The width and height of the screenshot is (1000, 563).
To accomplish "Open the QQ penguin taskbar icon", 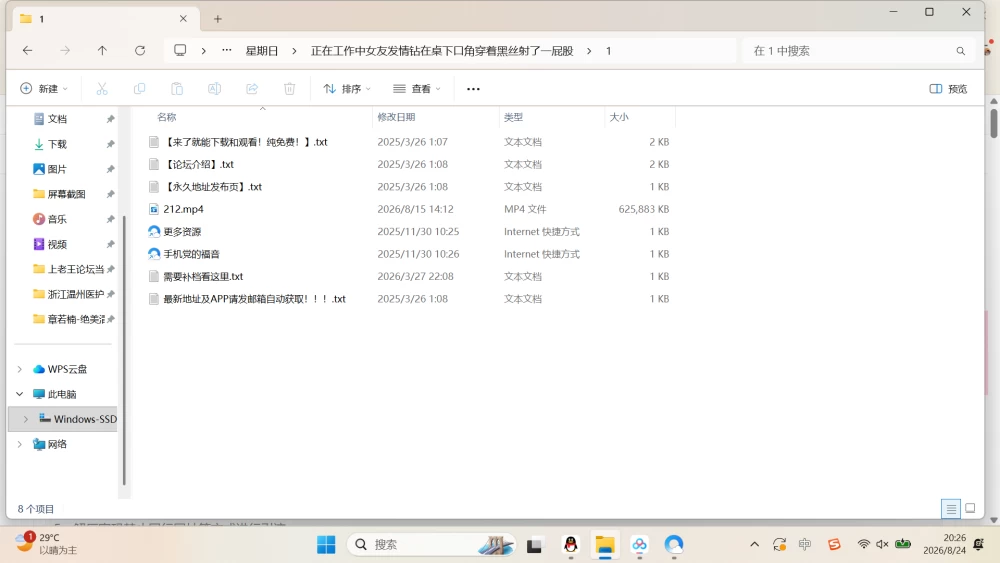I will tap(571, 544).
